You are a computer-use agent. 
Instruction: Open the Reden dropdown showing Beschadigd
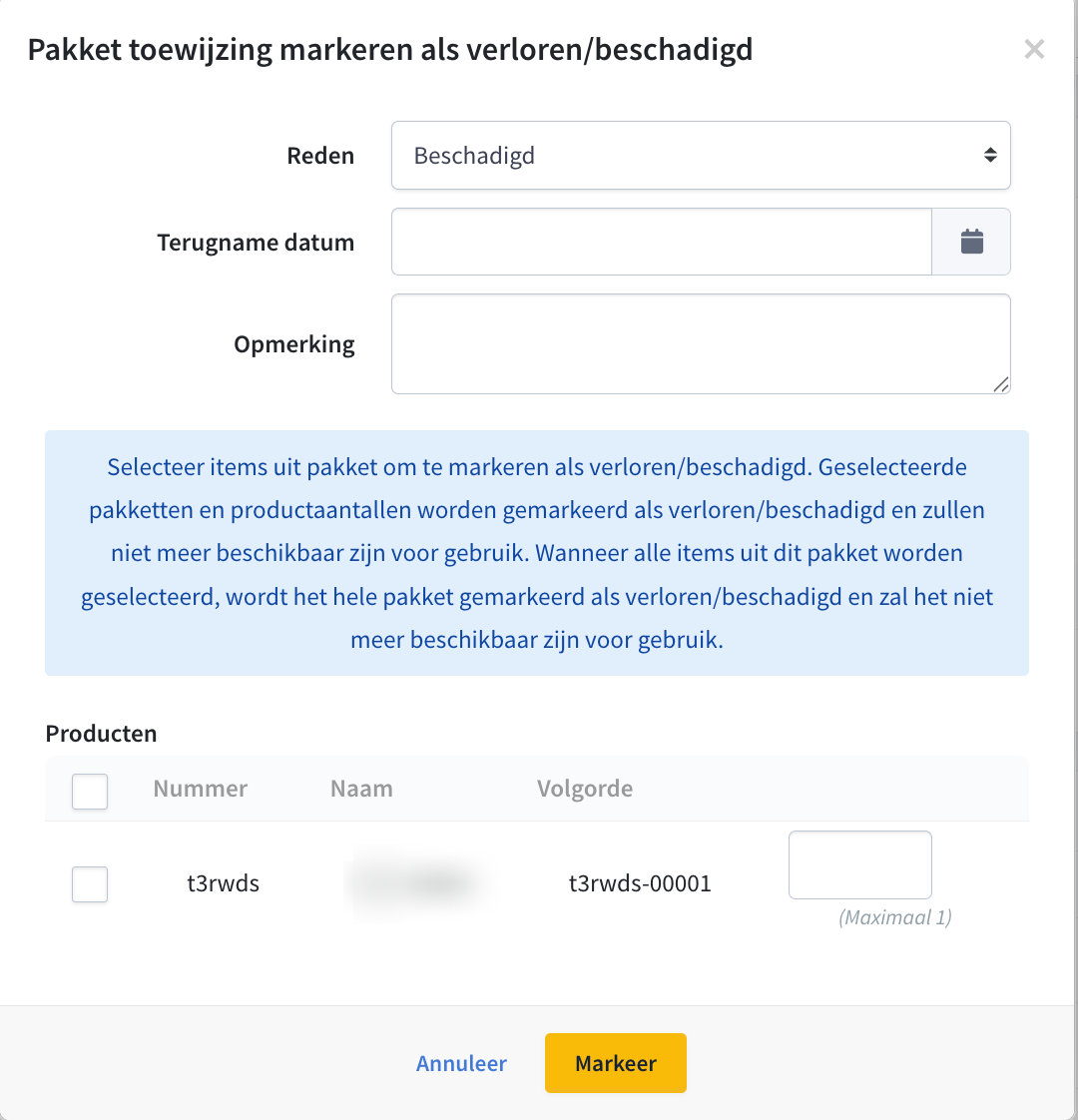pyautogui.click(x=700, y=155)
